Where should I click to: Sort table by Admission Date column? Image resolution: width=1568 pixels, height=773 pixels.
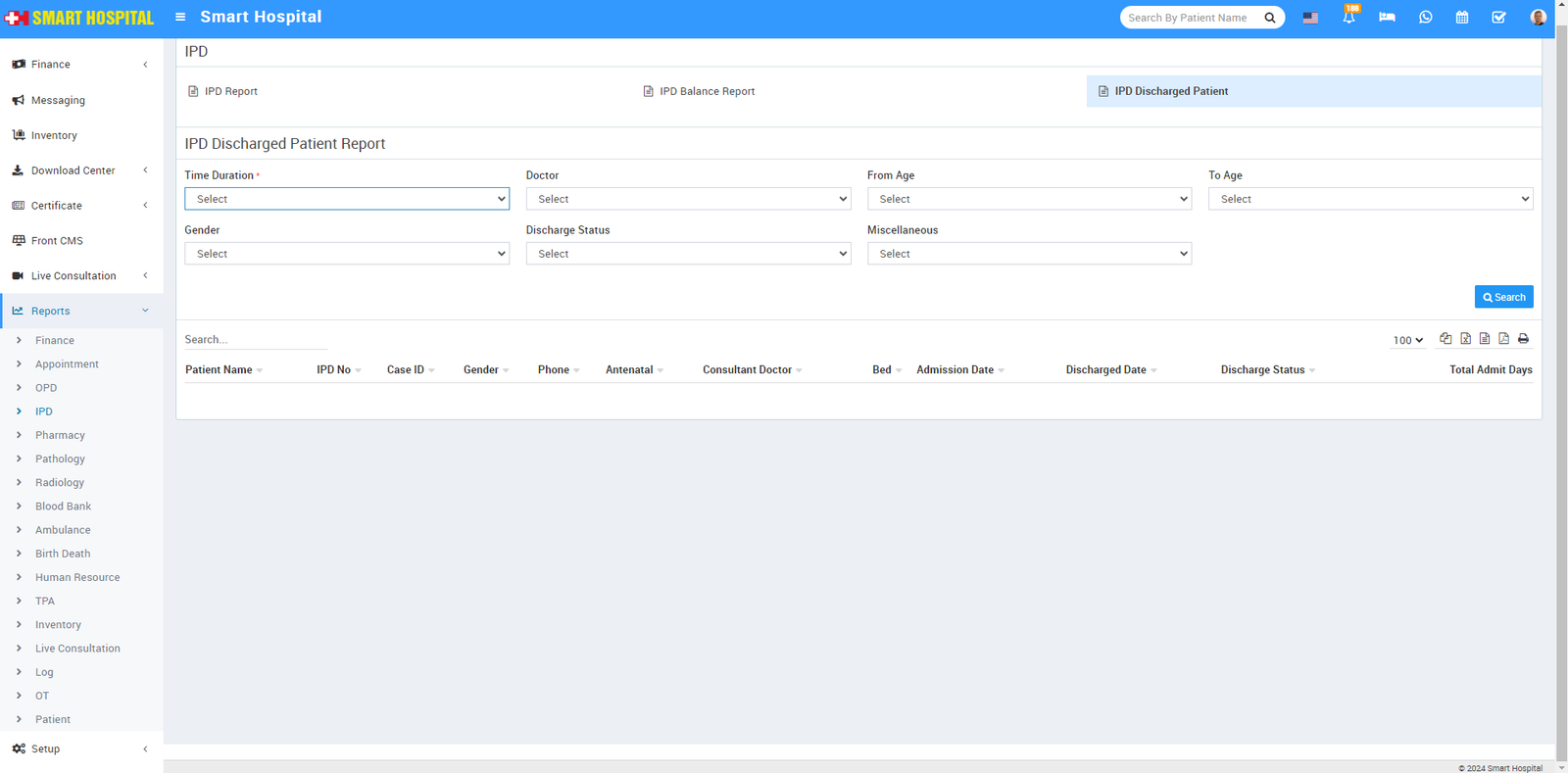click(x=955, y=370)
